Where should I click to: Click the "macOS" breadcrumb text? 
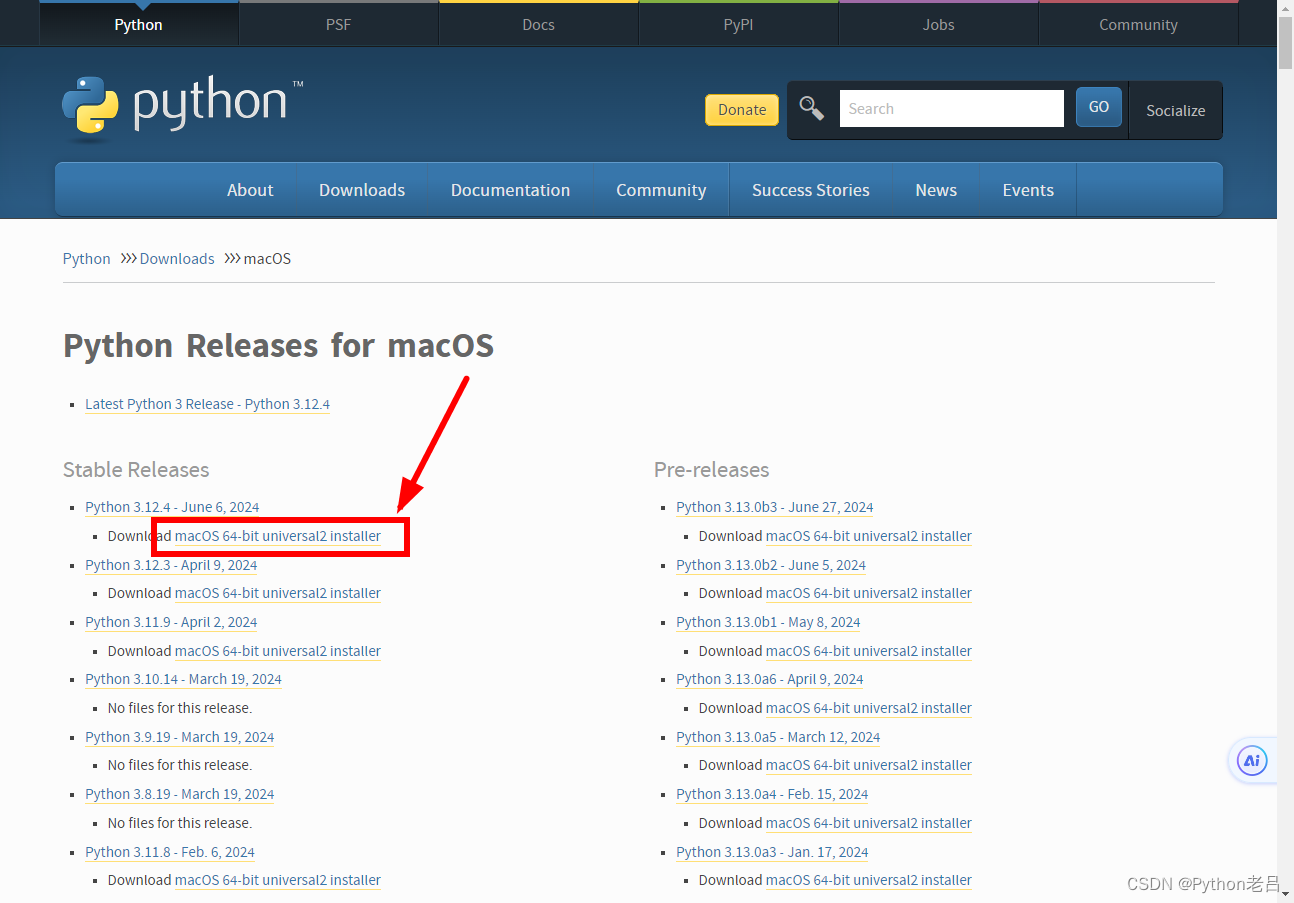tap(267, 258)
